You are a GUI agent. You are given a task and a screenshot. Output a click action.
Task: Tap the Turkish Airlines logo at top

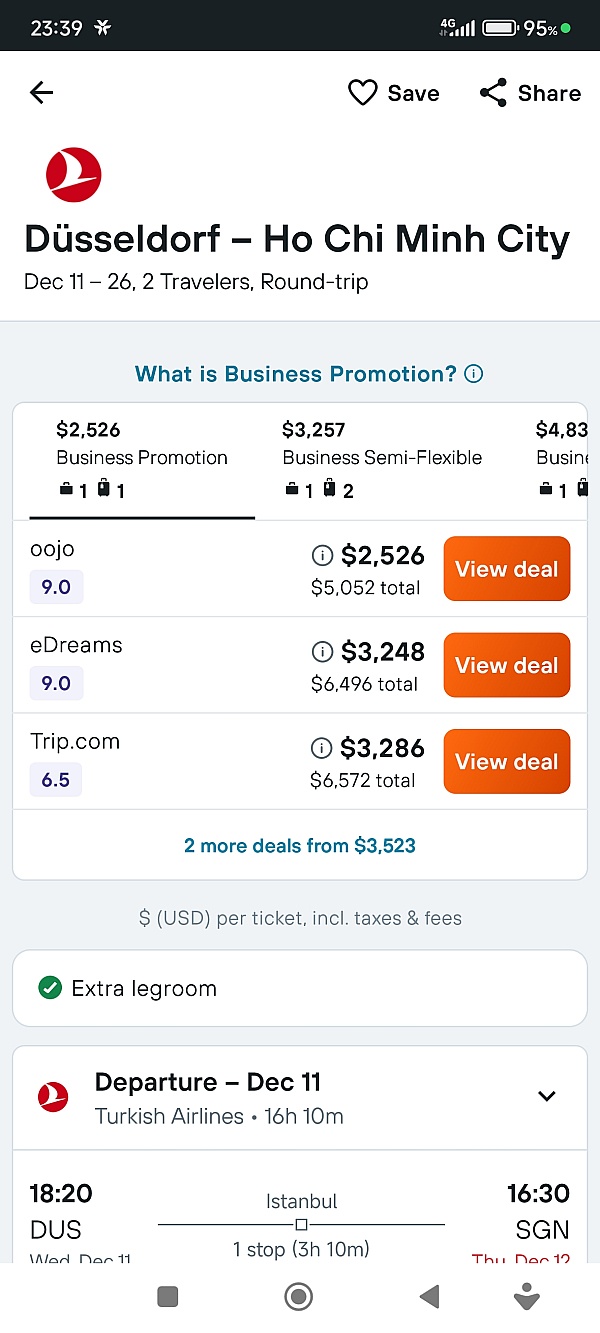pos(73,174)
